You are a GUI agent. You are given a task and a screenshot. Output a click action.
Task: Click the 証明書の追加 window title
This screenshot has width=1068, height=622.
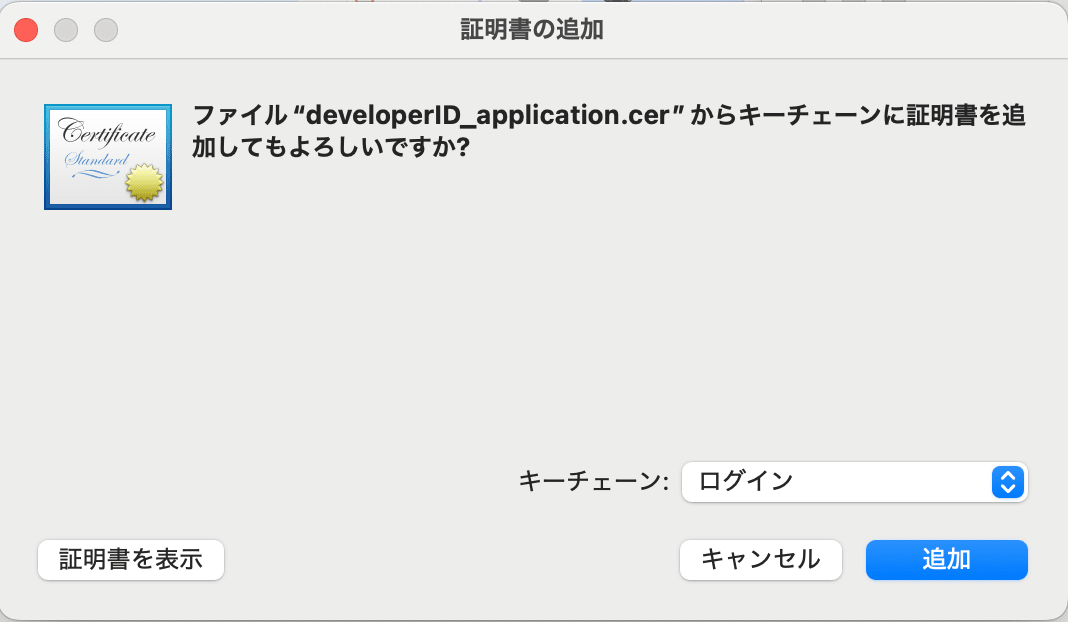click(x=532, y=29)
